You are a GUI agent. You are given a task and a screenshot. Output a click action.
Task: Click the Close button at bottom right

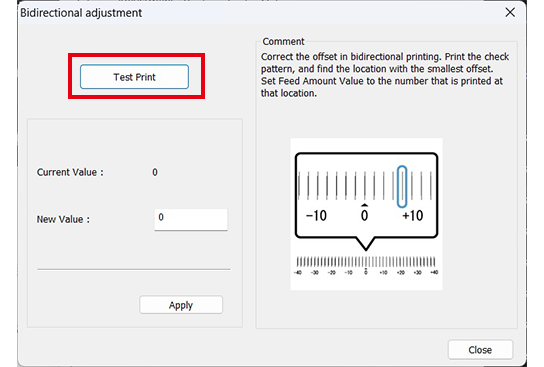pos(480,349)
